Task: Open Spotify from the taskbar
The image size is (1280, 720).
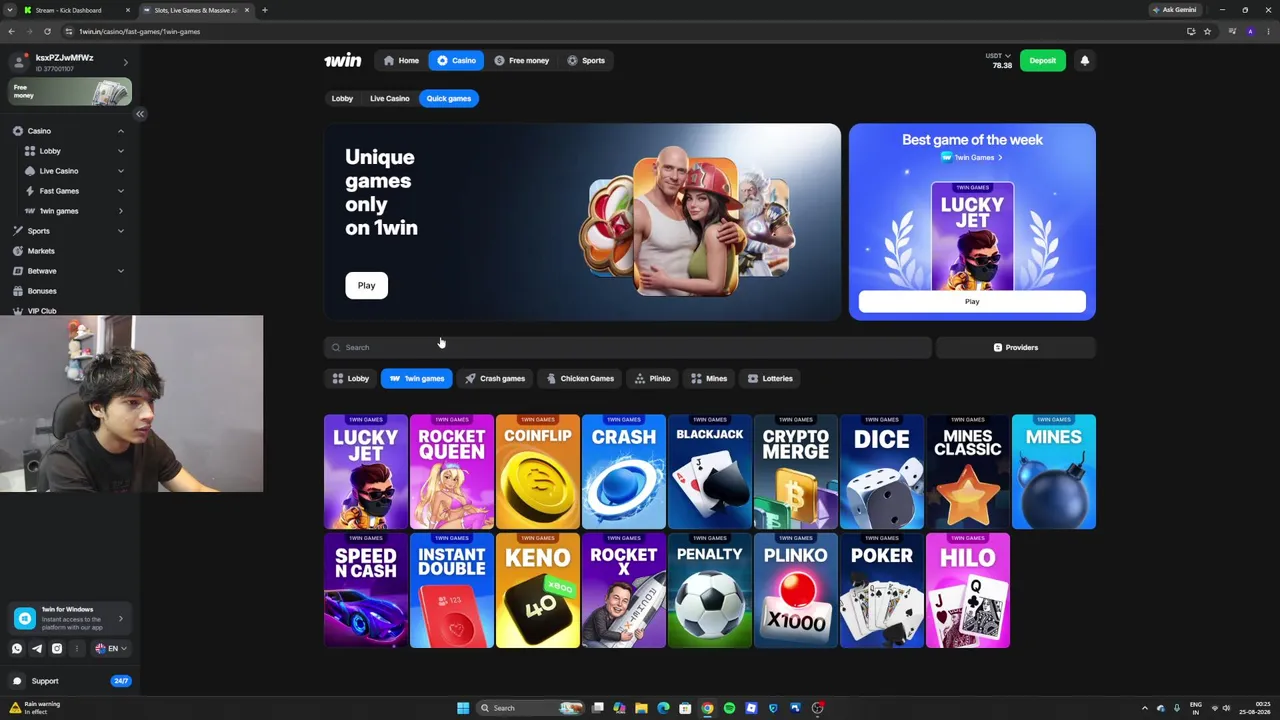Action: tap(729, 708)
